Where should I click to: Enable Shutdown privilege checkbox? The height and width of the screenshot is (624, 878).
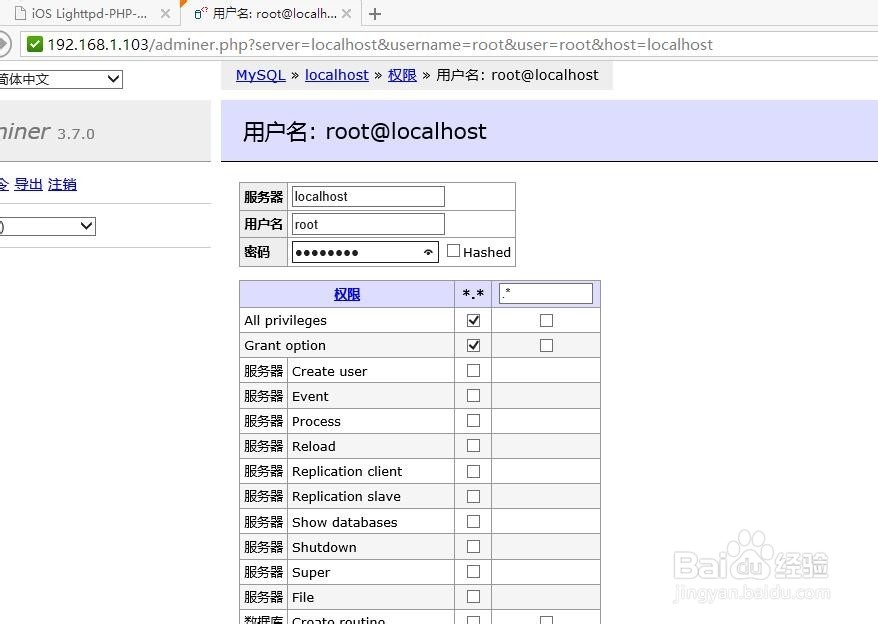tap(473, 546)
